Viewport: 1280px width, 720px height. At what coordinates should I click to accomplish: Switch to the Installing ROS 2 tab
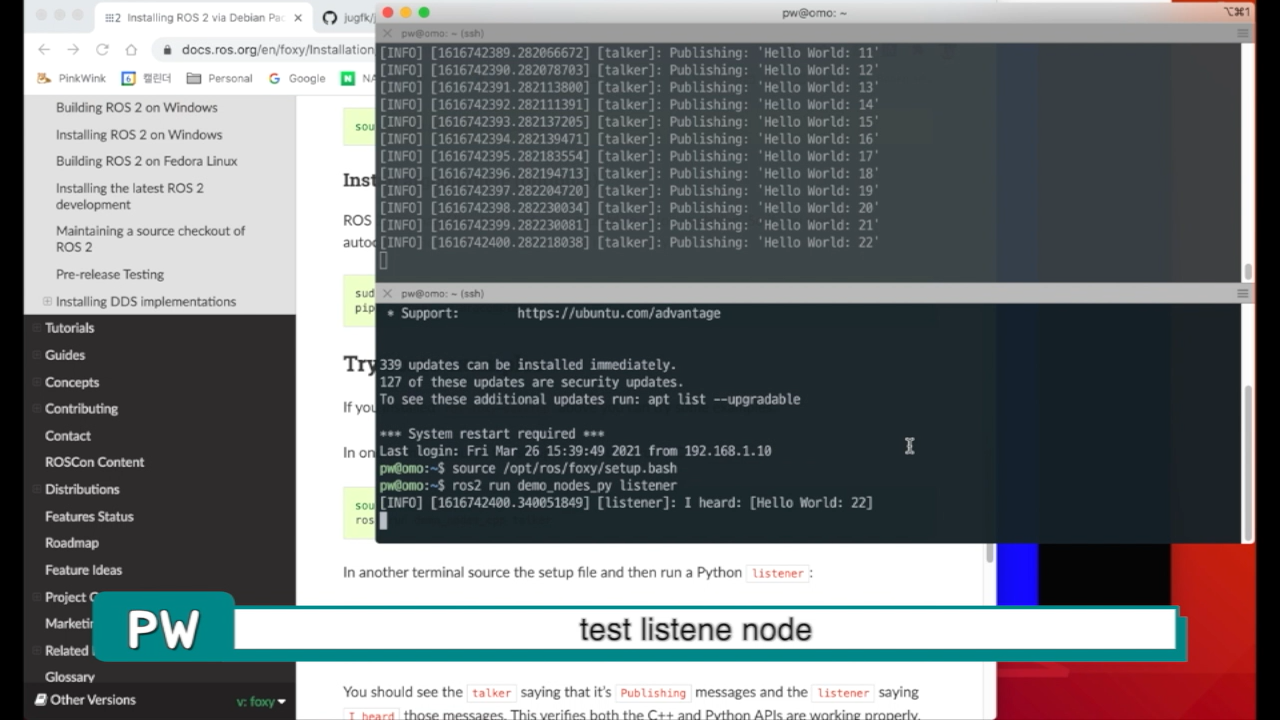(x=205, y=18)
